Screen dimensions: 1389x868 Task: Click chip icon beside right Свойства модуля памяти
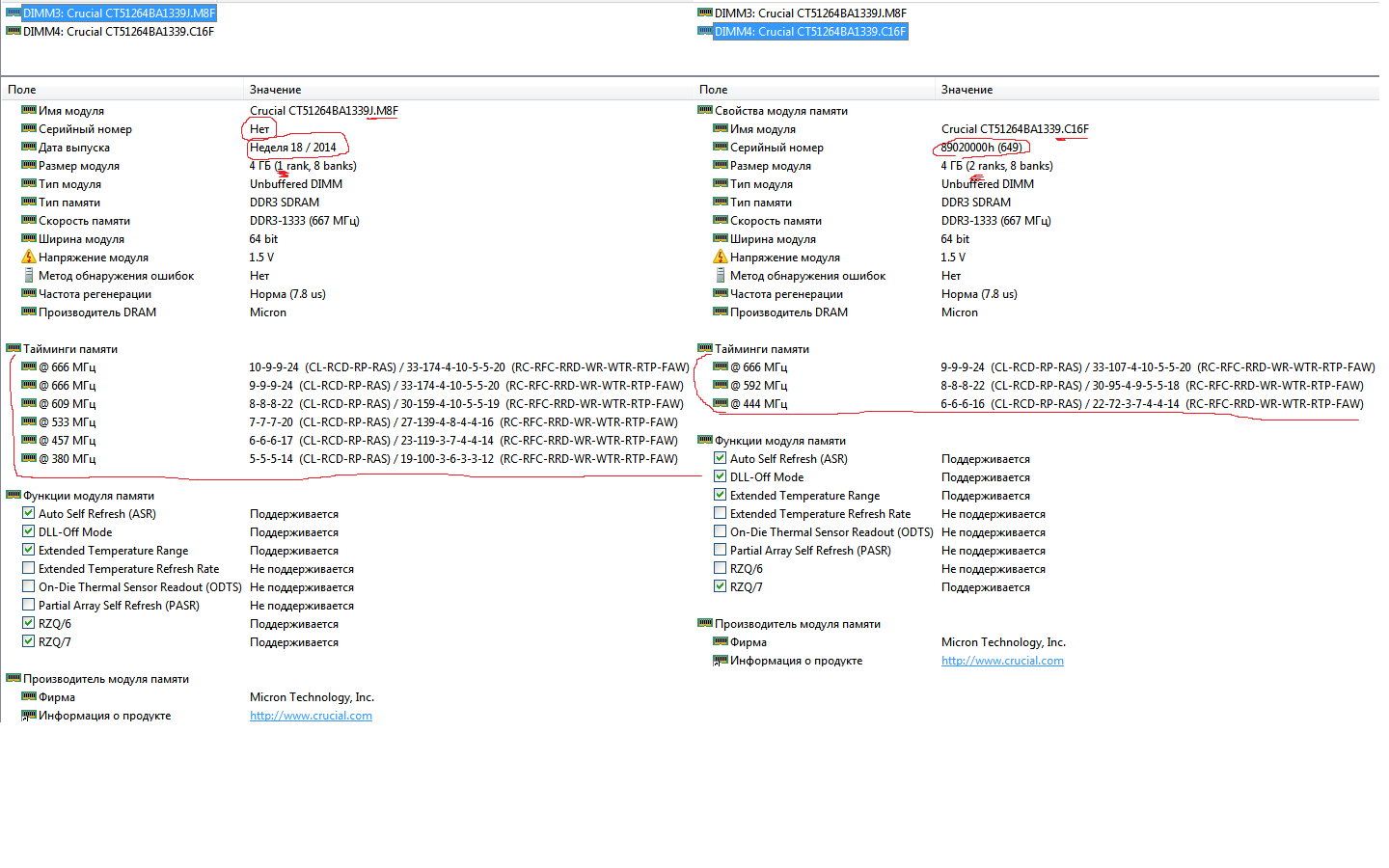point(705,110)
